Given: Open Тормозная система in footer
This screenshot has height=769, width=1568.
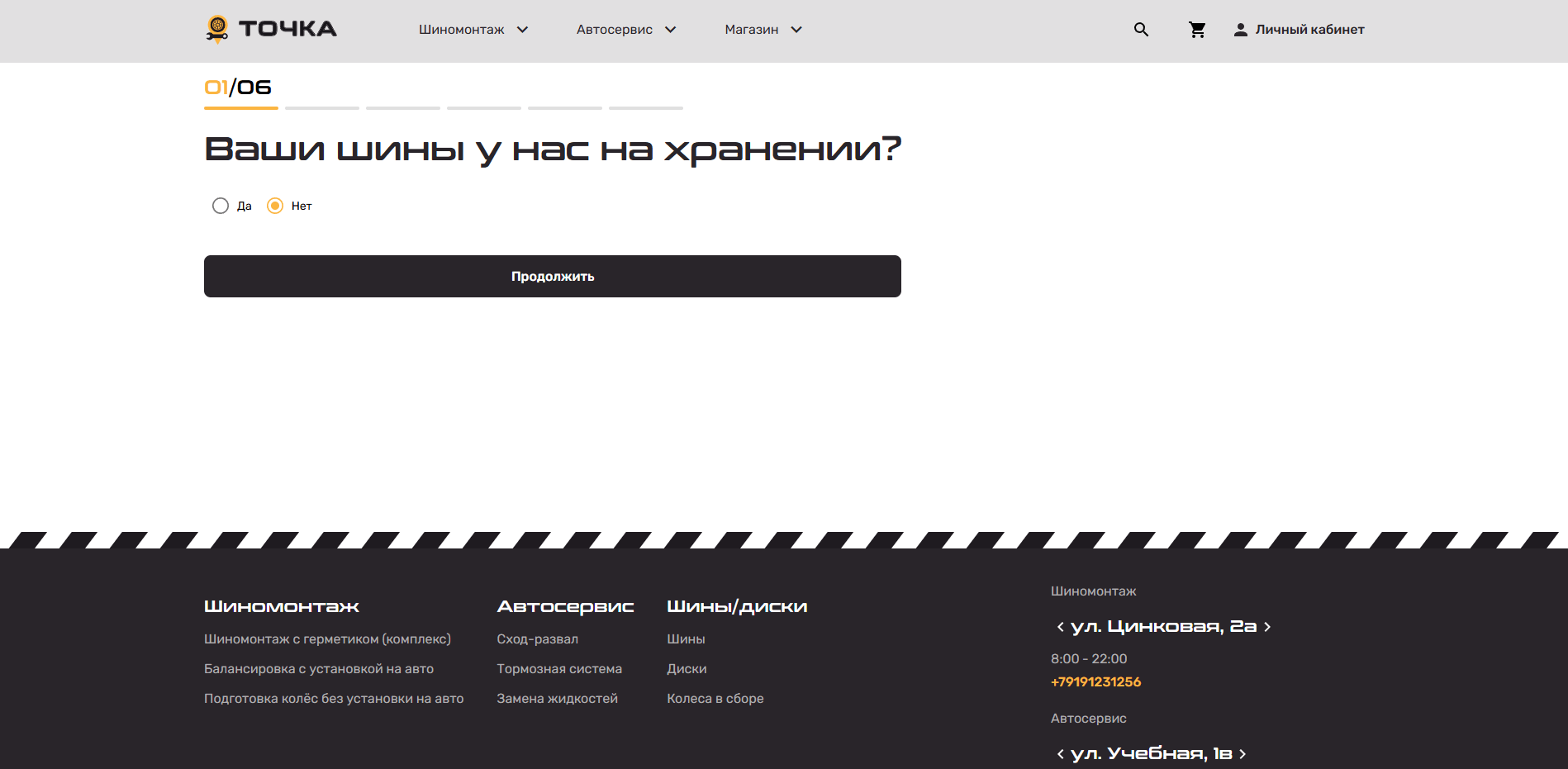Looking at the screenshot, I should click(x=559, y=669).
